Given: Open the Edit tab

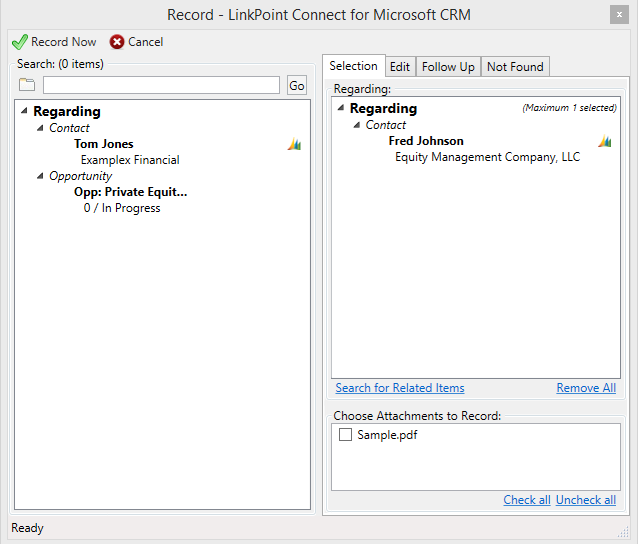Looking at the screenshot, I should (x=400, y=67).
